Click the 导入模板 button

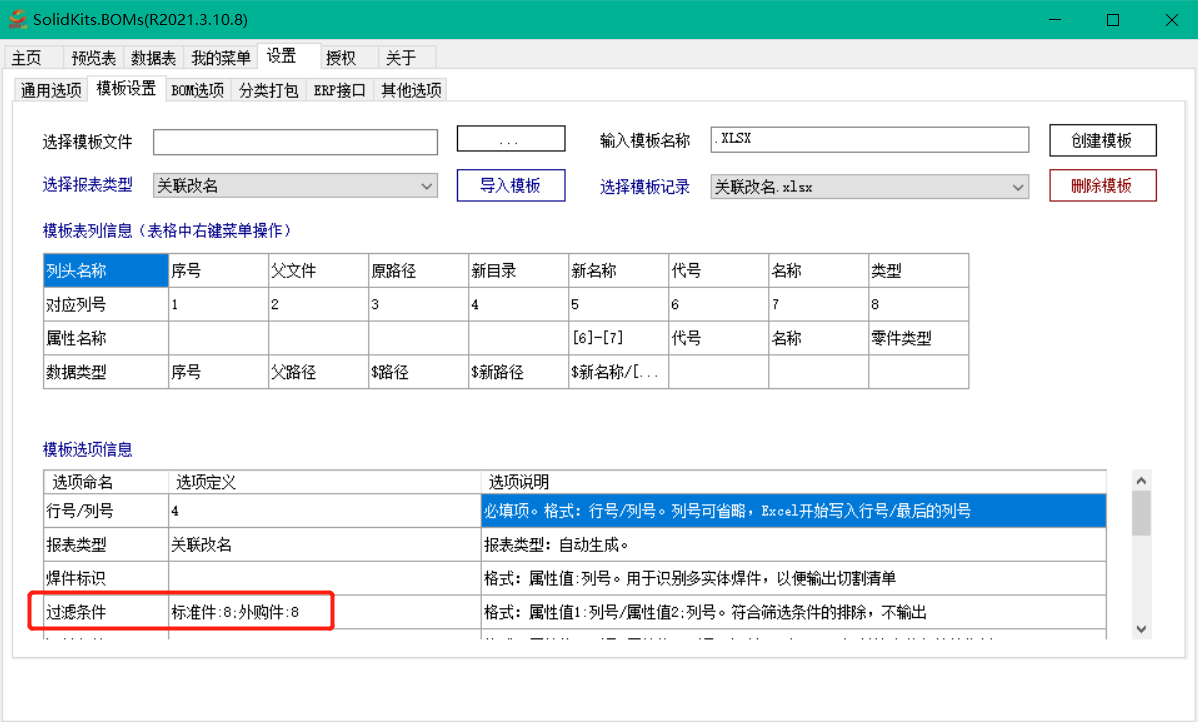[x=510, y=185]
